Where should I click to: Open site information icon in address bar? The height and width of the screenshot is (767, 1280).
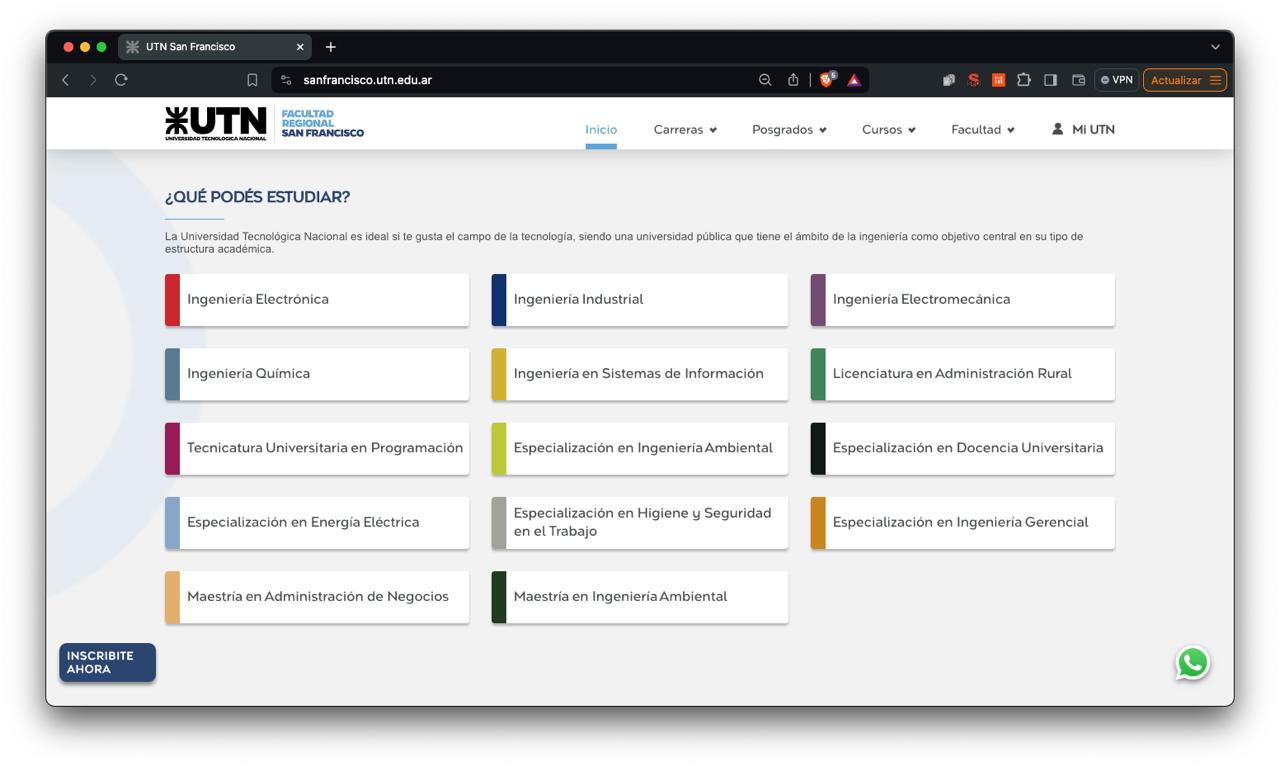coord(287,80)
